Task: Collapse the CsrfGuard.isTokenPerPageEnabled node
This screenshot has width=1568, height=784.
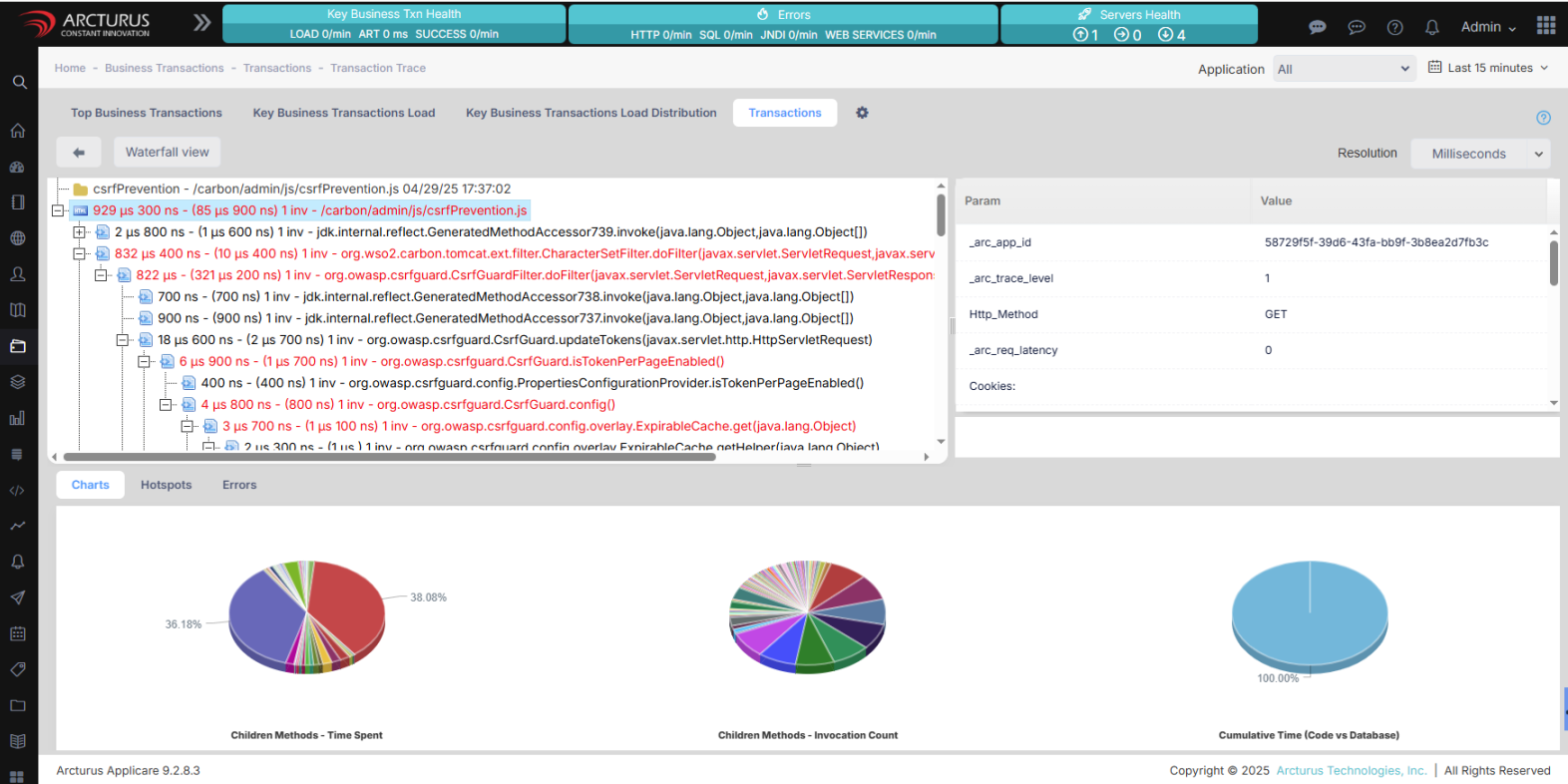Action: (x=145, y=361)
